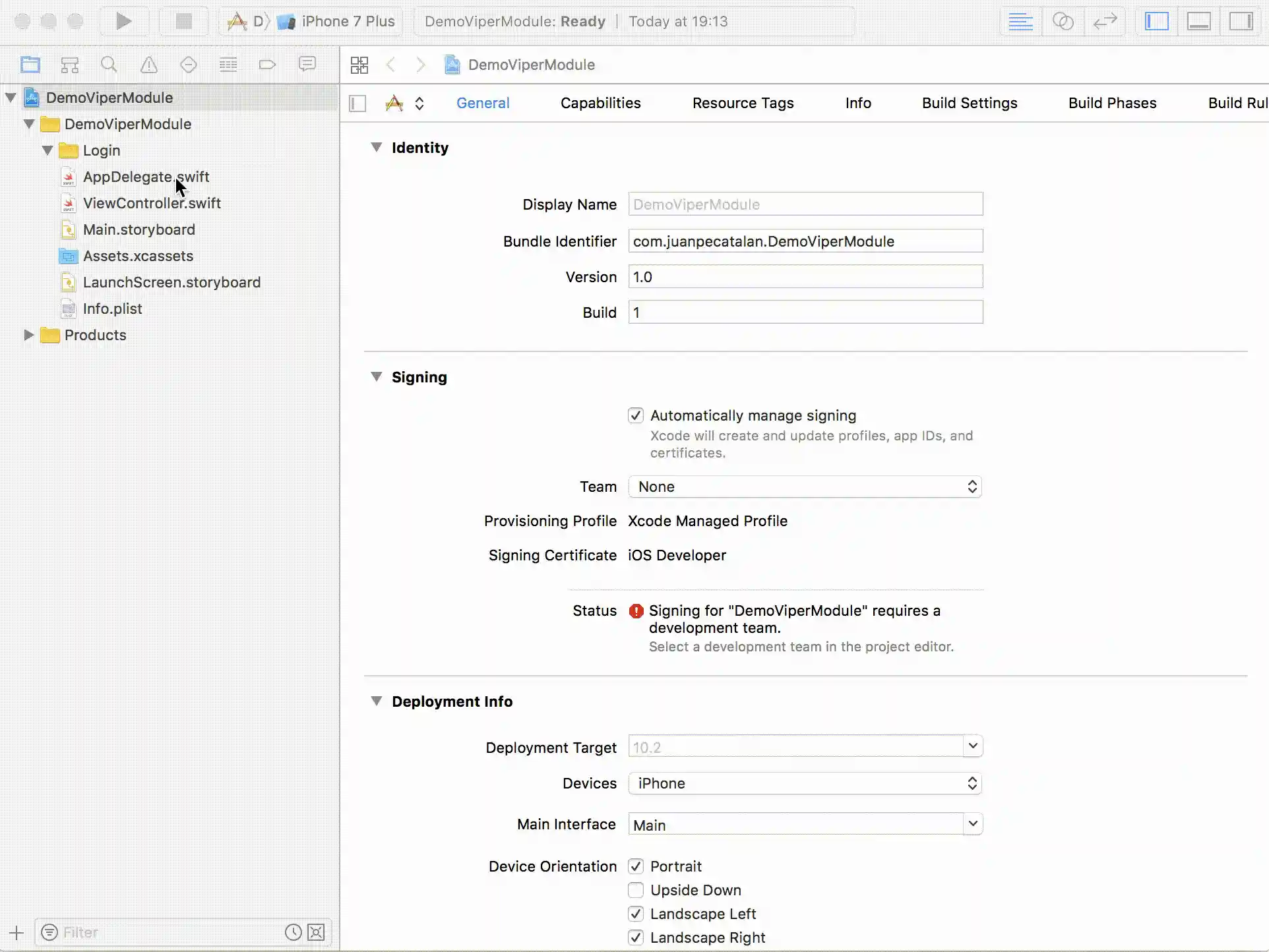Uncheck Landscape Left orientation

click(x=636, y=914)
